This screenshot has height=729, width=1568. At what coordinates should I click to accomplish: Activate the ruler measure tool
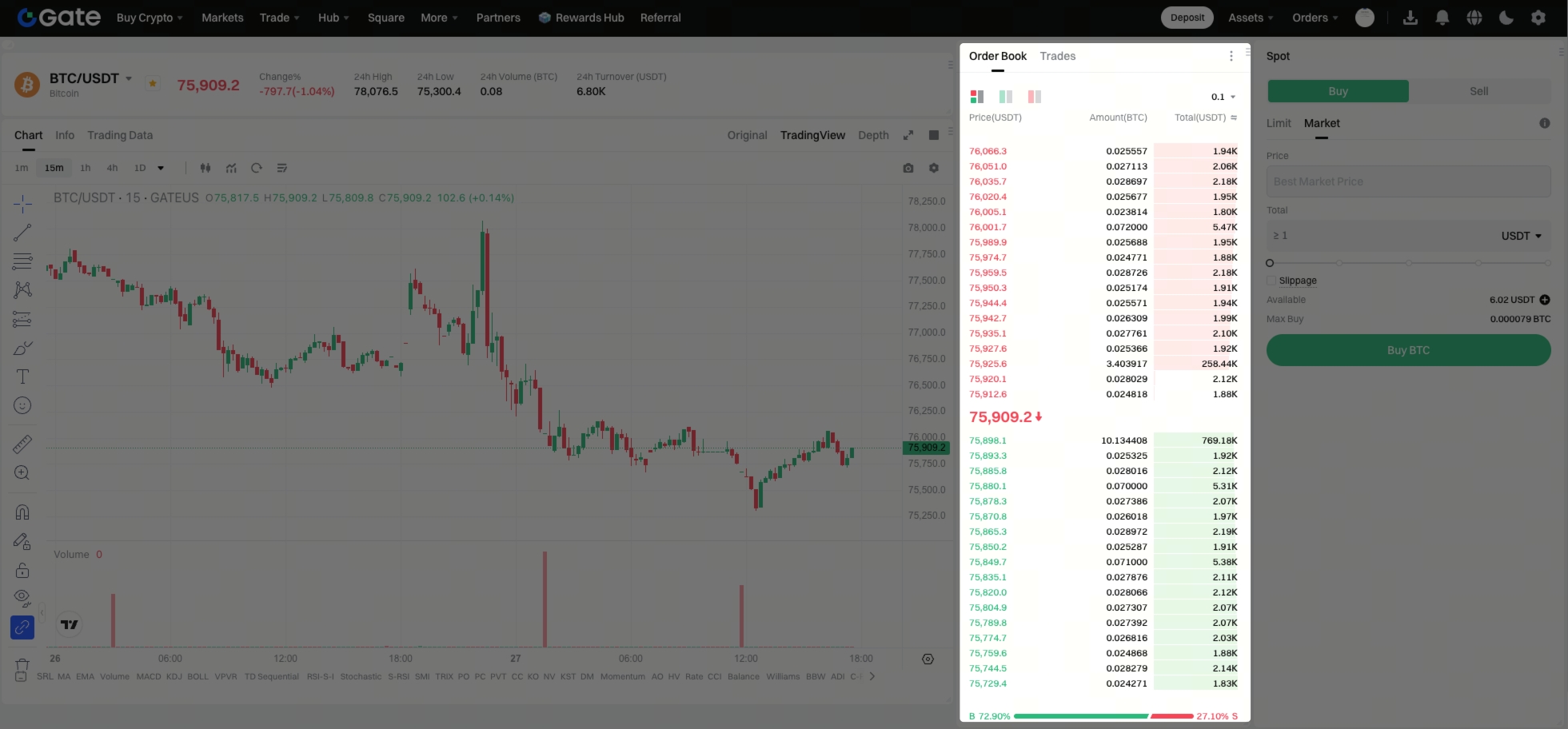[22, 444]
